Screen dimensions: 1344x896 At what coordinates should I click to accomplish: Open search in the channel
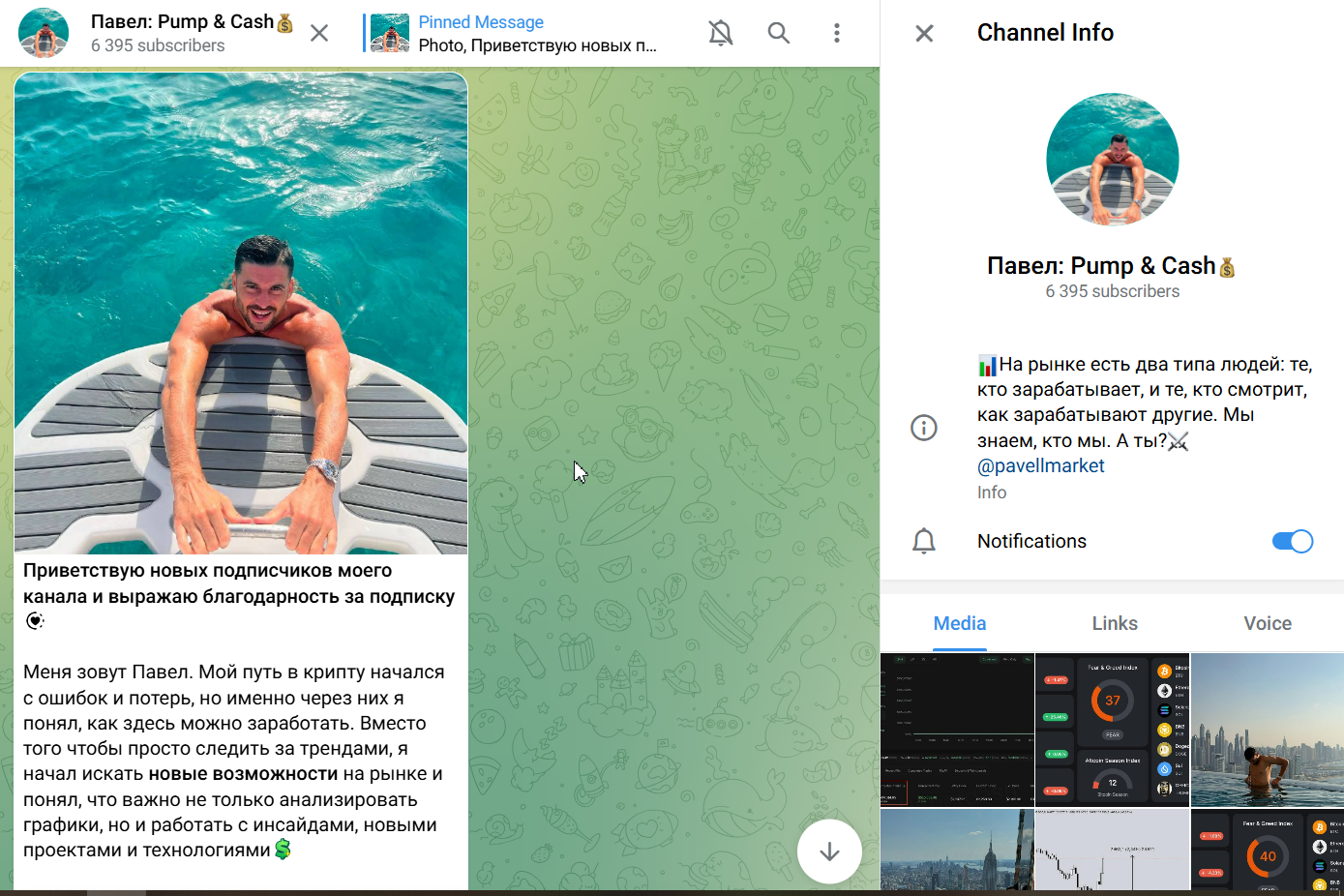779,33
